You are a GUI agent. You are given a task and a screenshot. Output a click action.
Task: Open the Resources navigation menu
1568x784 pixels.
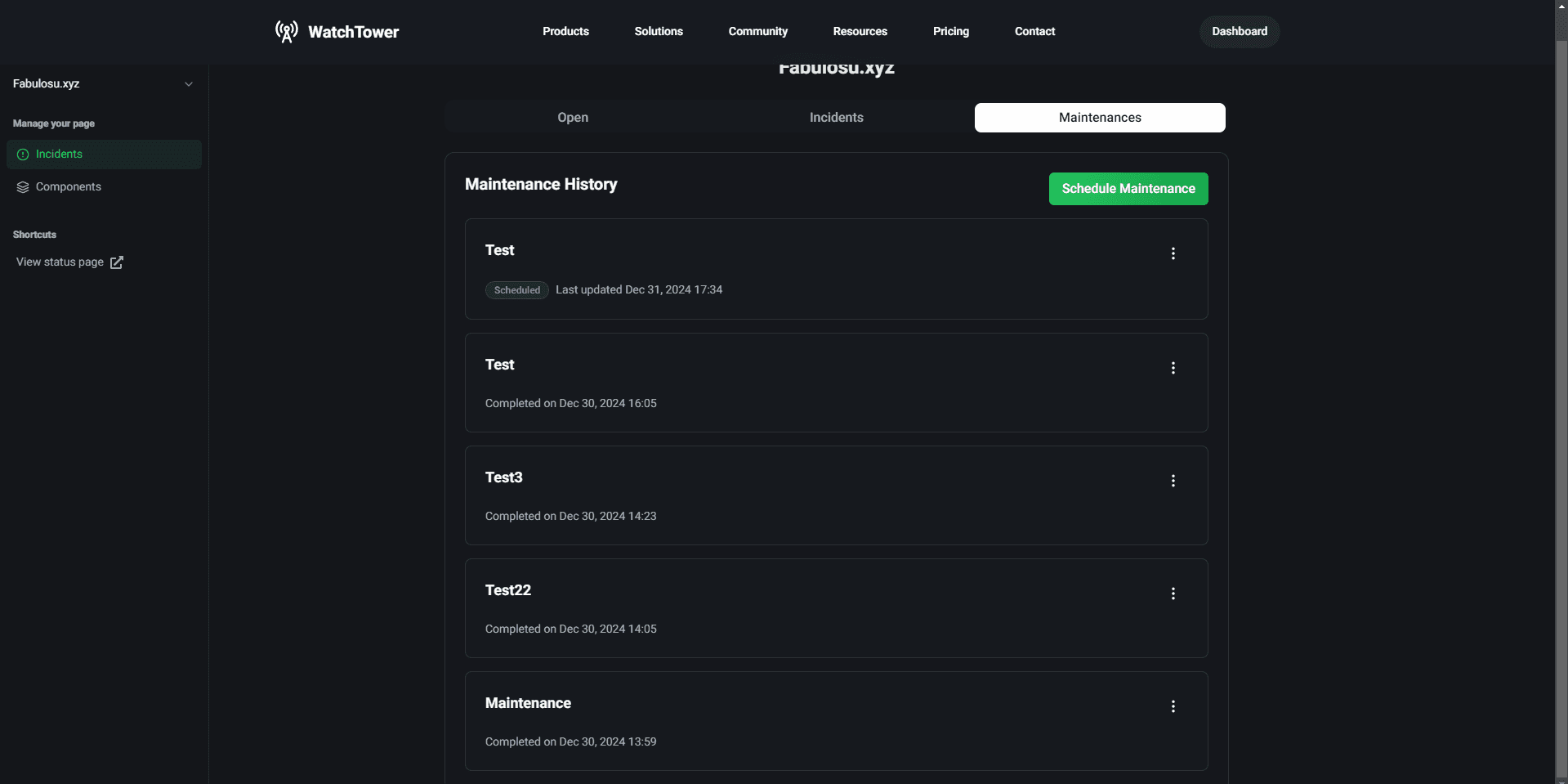coord(860,31)
